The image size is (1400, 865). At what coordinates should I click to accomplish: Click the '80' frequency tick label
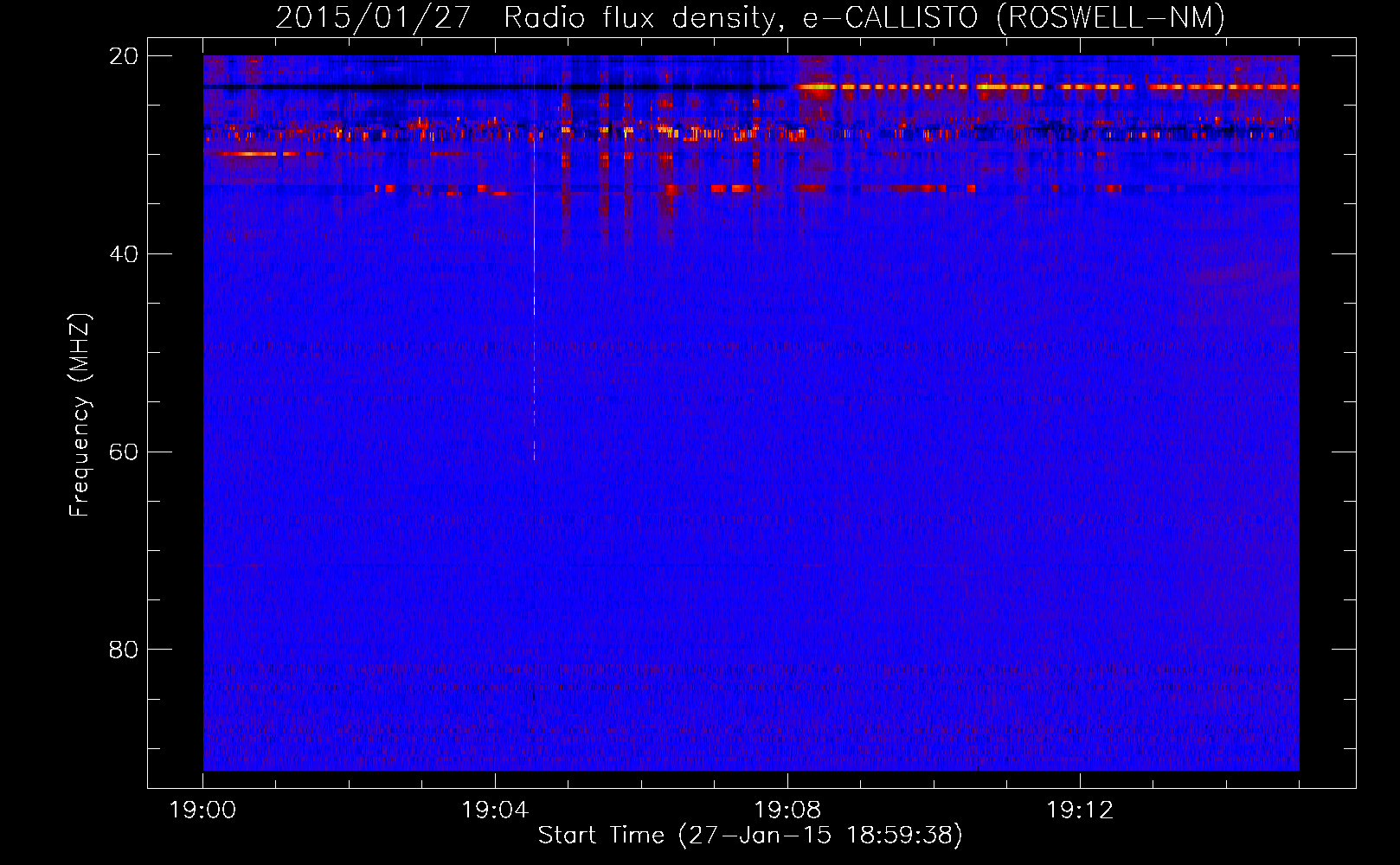tap(124, 650)
